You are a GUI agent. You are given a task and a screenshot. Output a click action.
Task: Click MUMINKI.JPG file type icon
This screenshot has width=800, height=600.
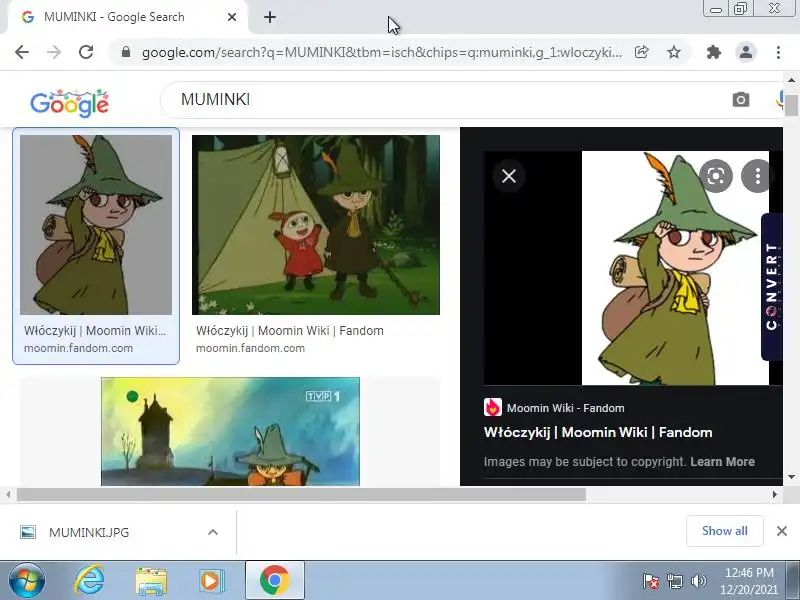[28, 532]
